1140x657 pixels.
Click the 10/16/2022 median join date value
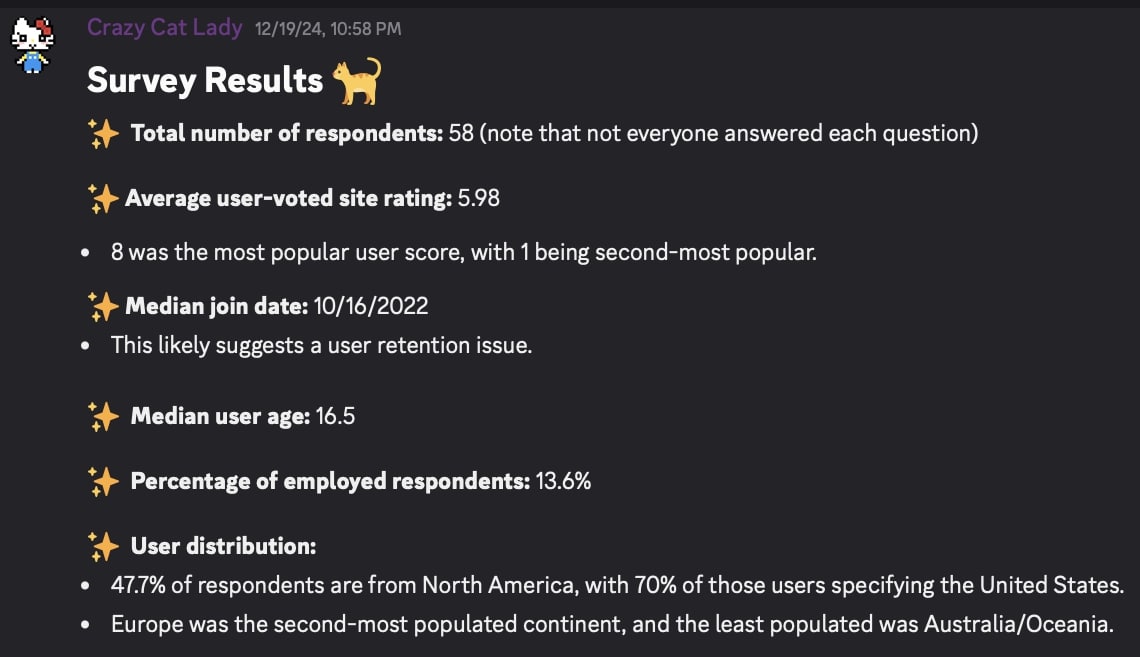371,305
